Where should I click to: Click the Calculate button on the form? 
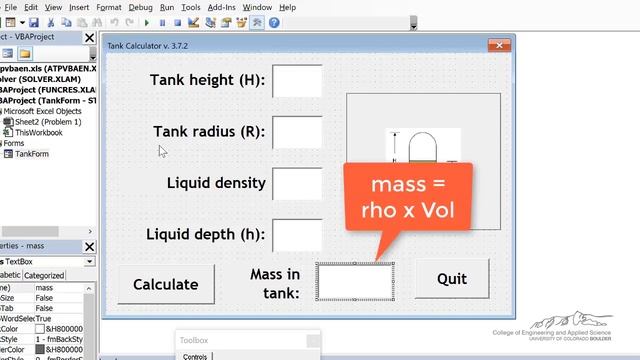tap(166, 284)
